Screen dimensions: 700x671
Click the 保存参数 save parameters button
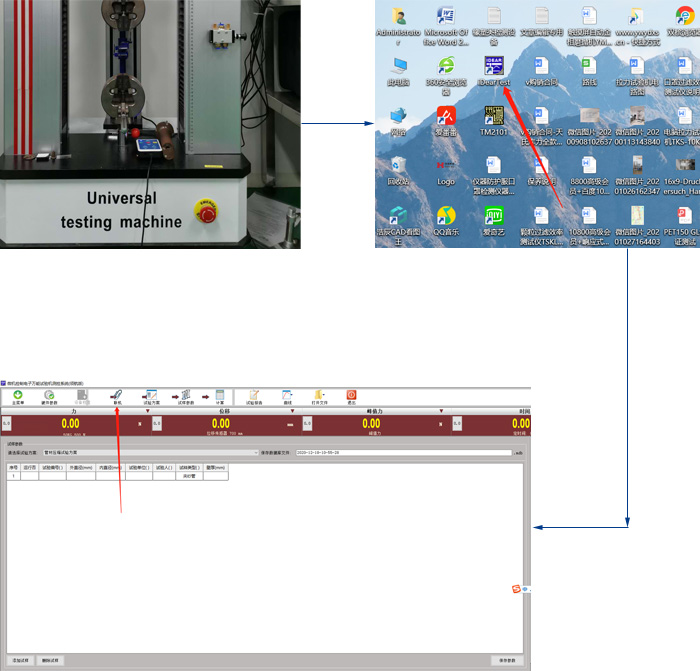coord(507,660)
